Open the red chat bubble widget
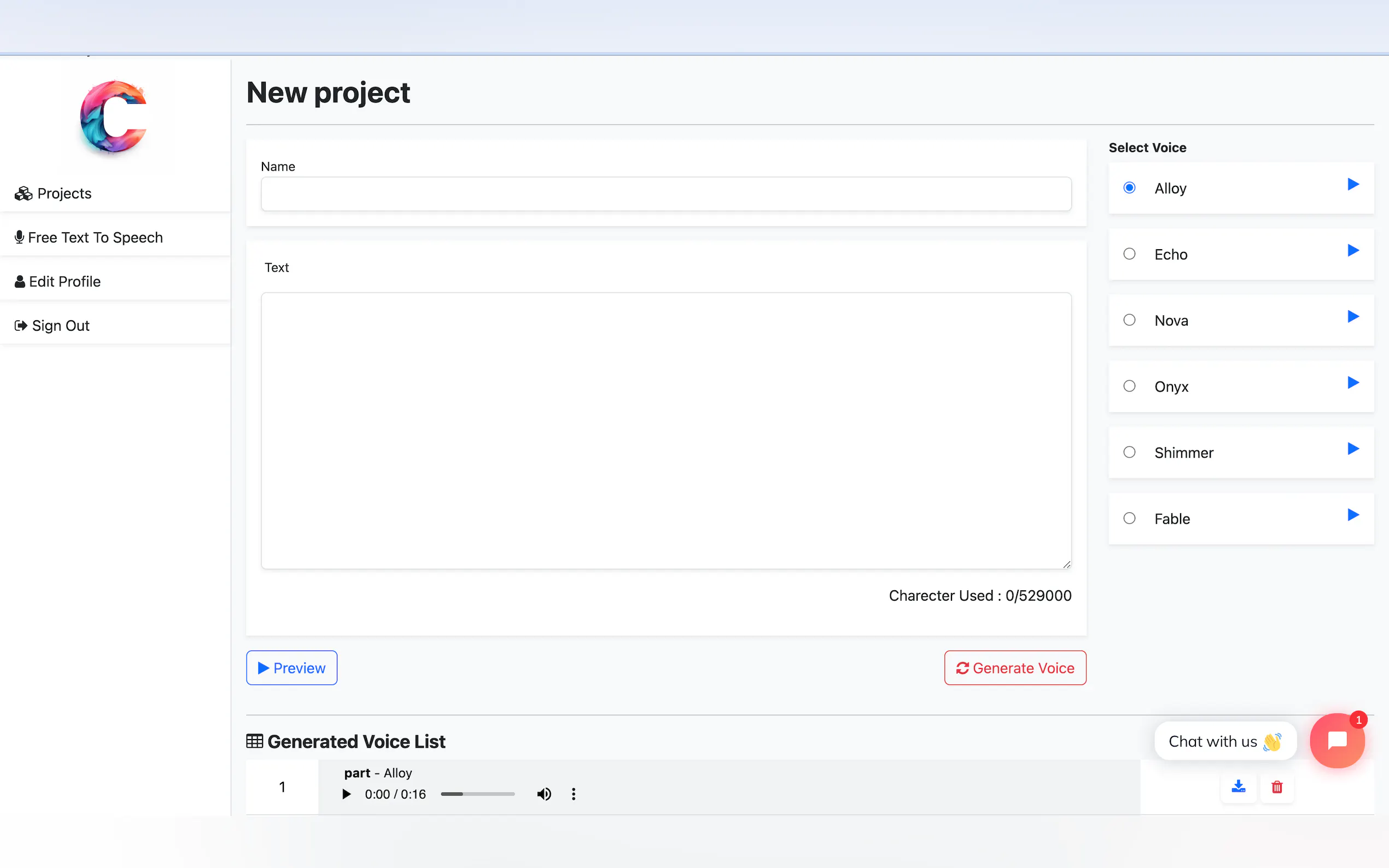 [1337, 741]
